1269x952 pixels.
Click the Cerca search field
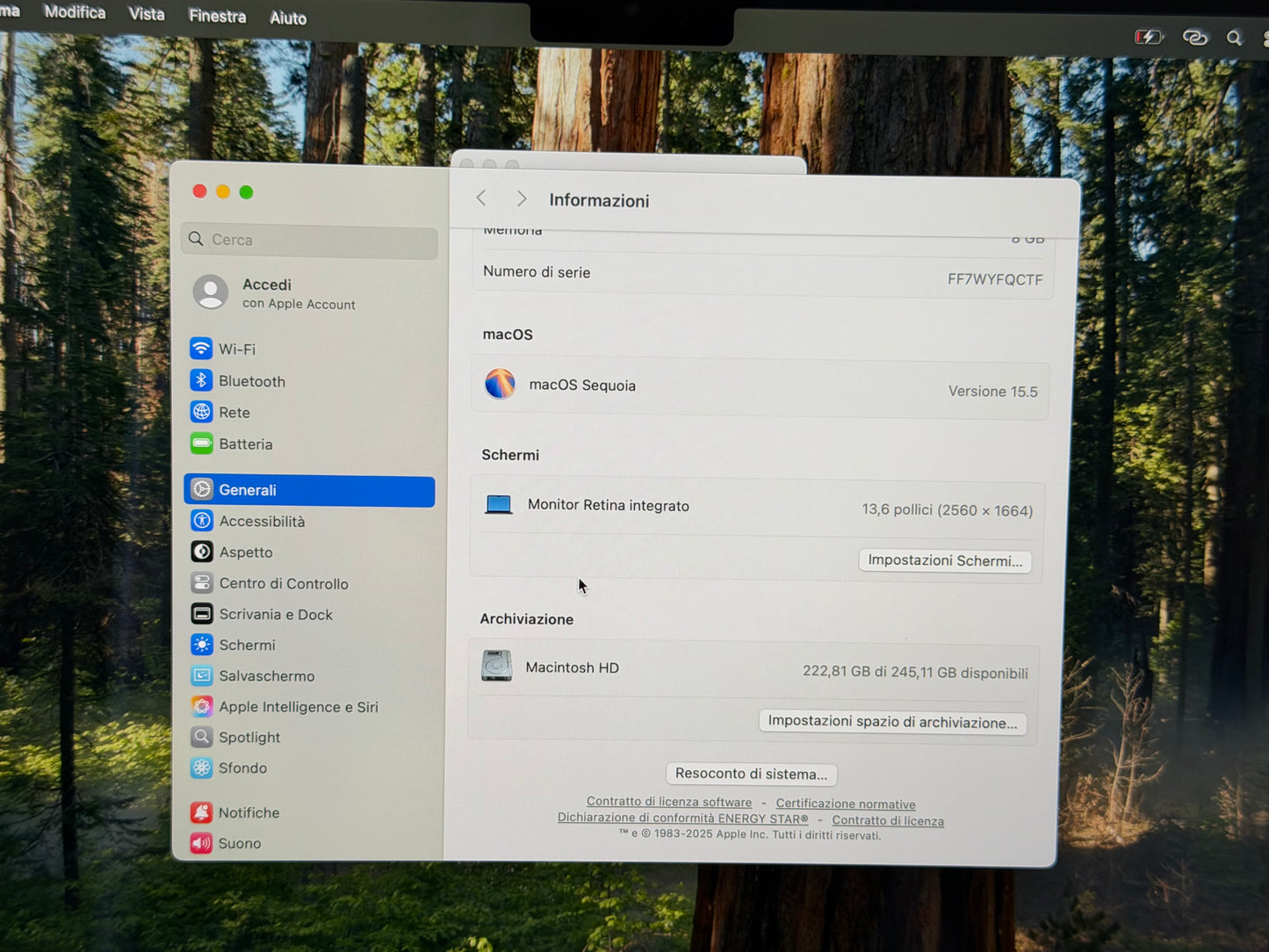click(x=309, y=240)
